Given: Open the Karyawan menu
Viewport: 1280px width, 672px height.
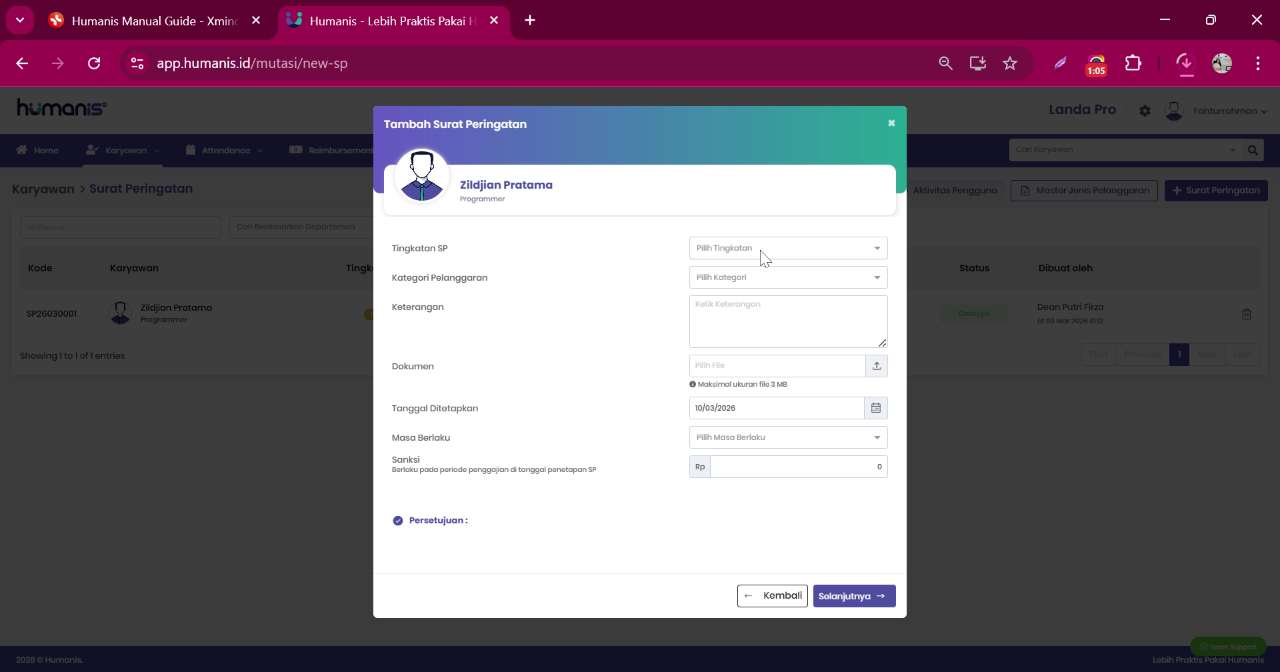Looking at the screenshot, I should point(122,150).
